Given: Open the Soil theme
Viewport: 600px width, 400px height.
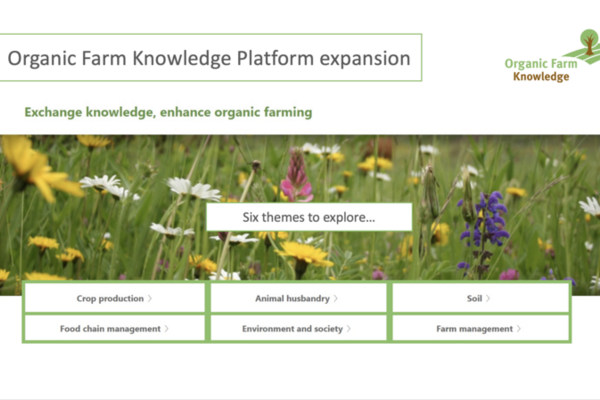Looking at the screenshot, I should tap(481, 298).
